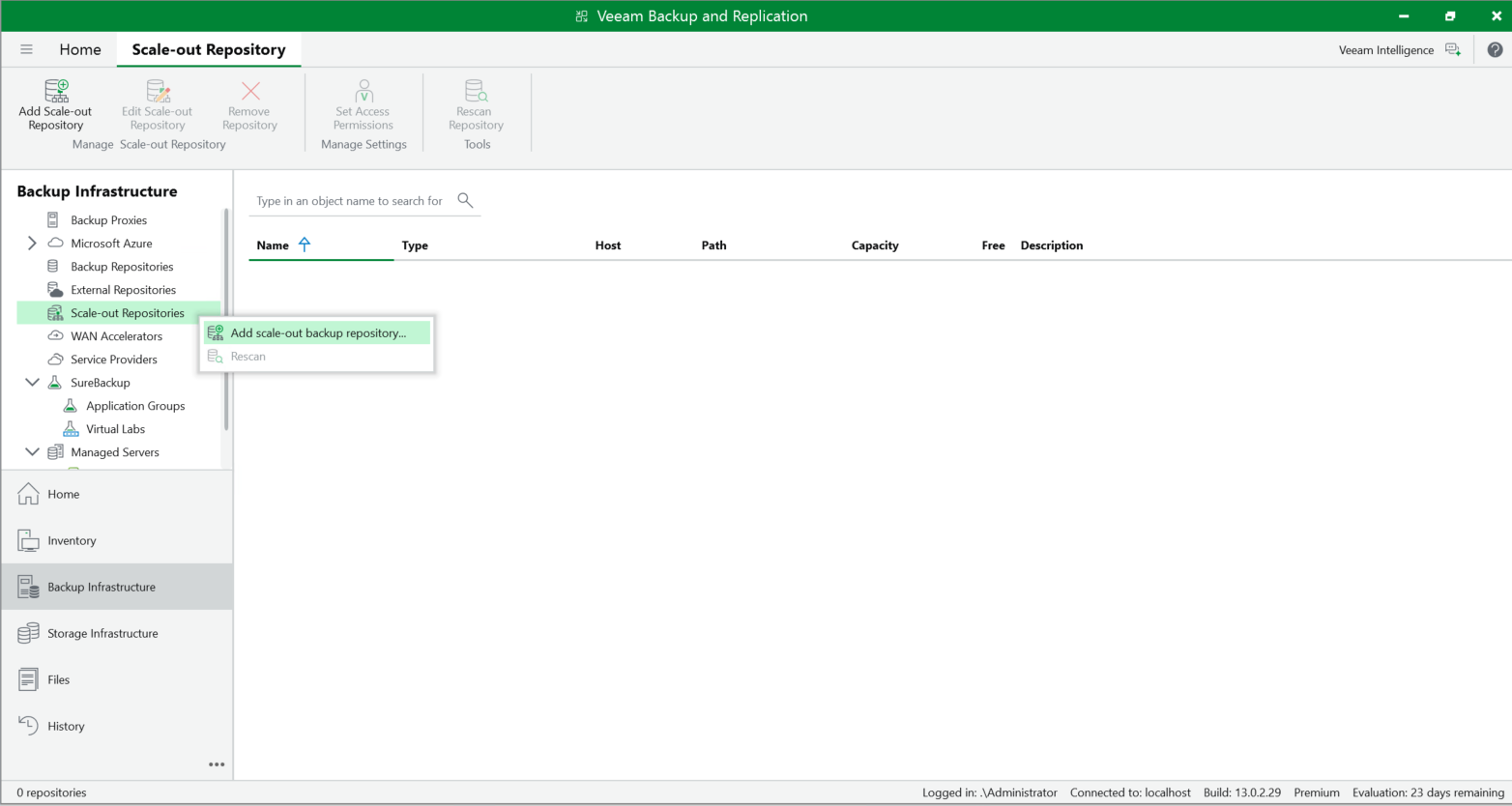The image size is (1512, 806).
Task: Click the Managed Servers tree icon
Action: pos(55,452)
